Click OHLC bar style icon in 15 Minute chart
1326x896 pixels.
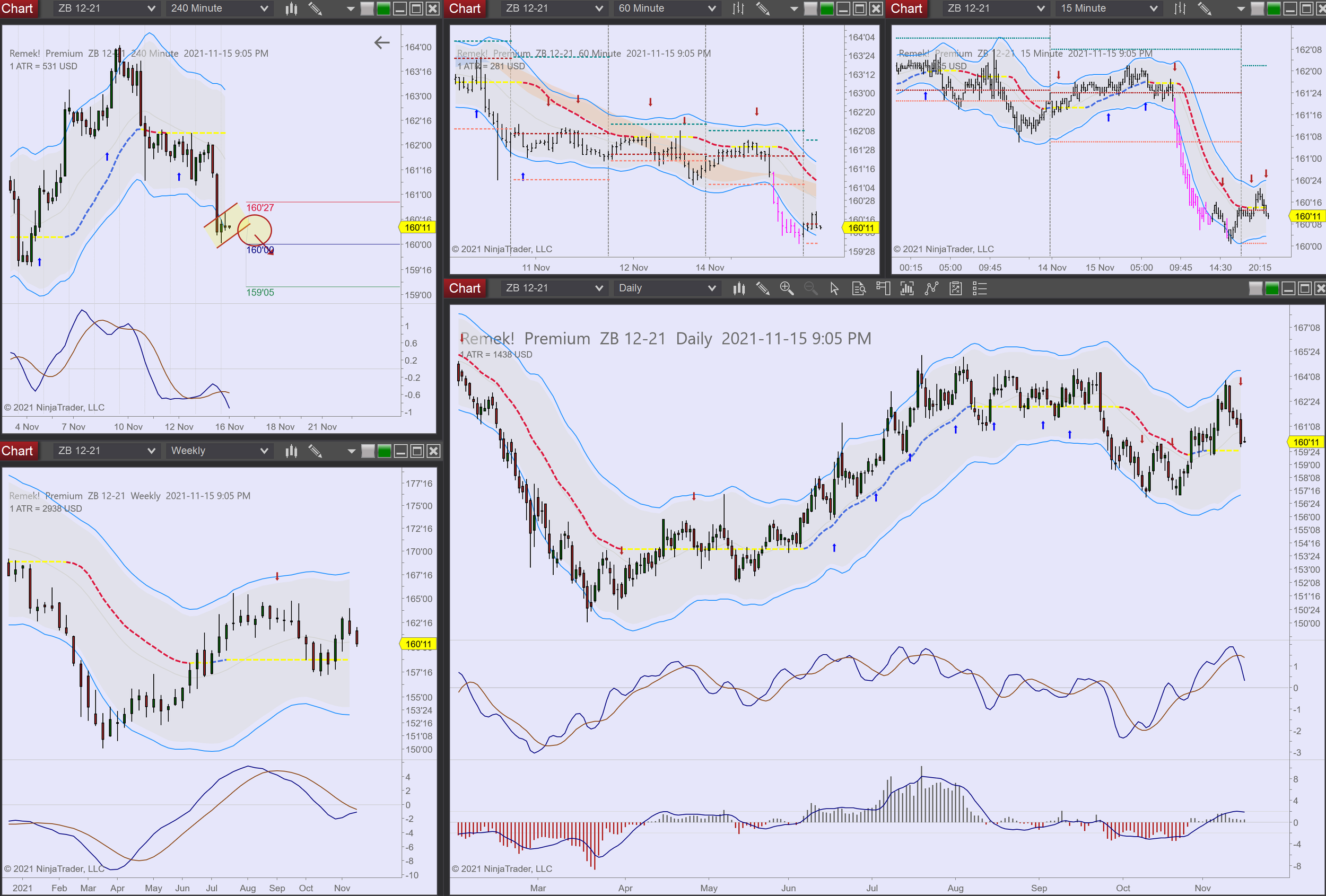click(x=1180, y=8)
